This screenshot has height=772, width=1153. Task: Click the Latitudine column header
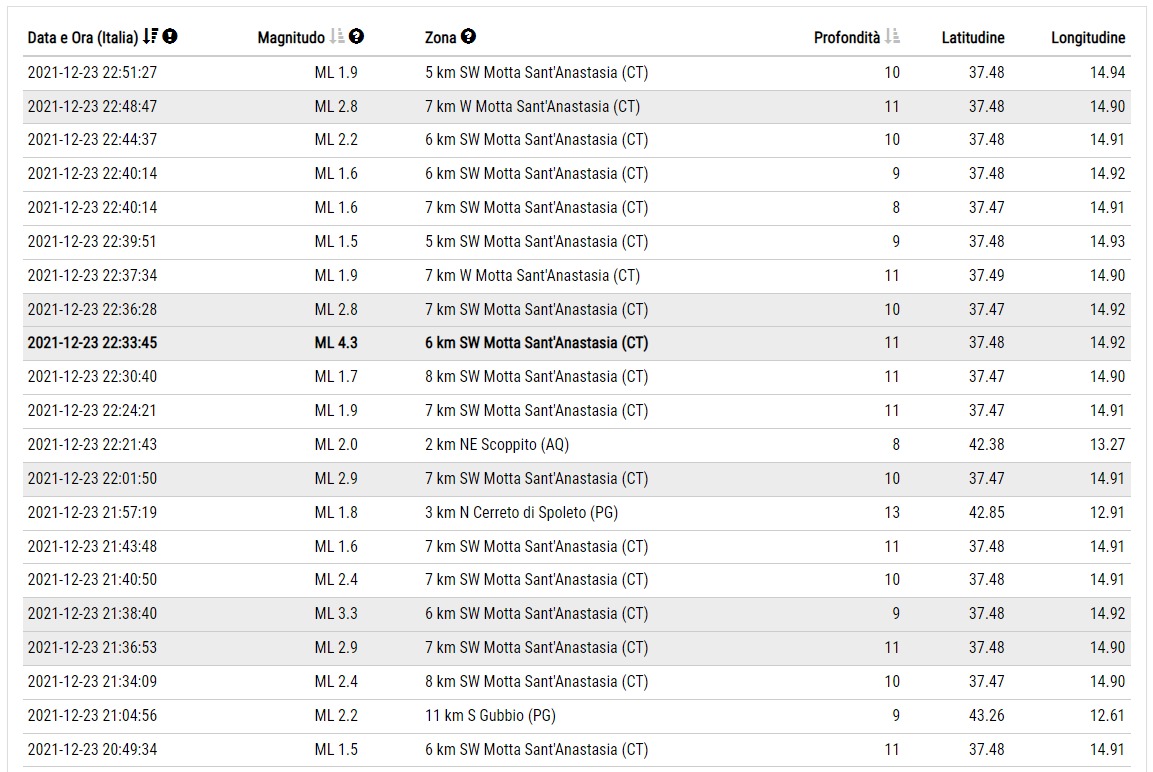click(972, 38)
